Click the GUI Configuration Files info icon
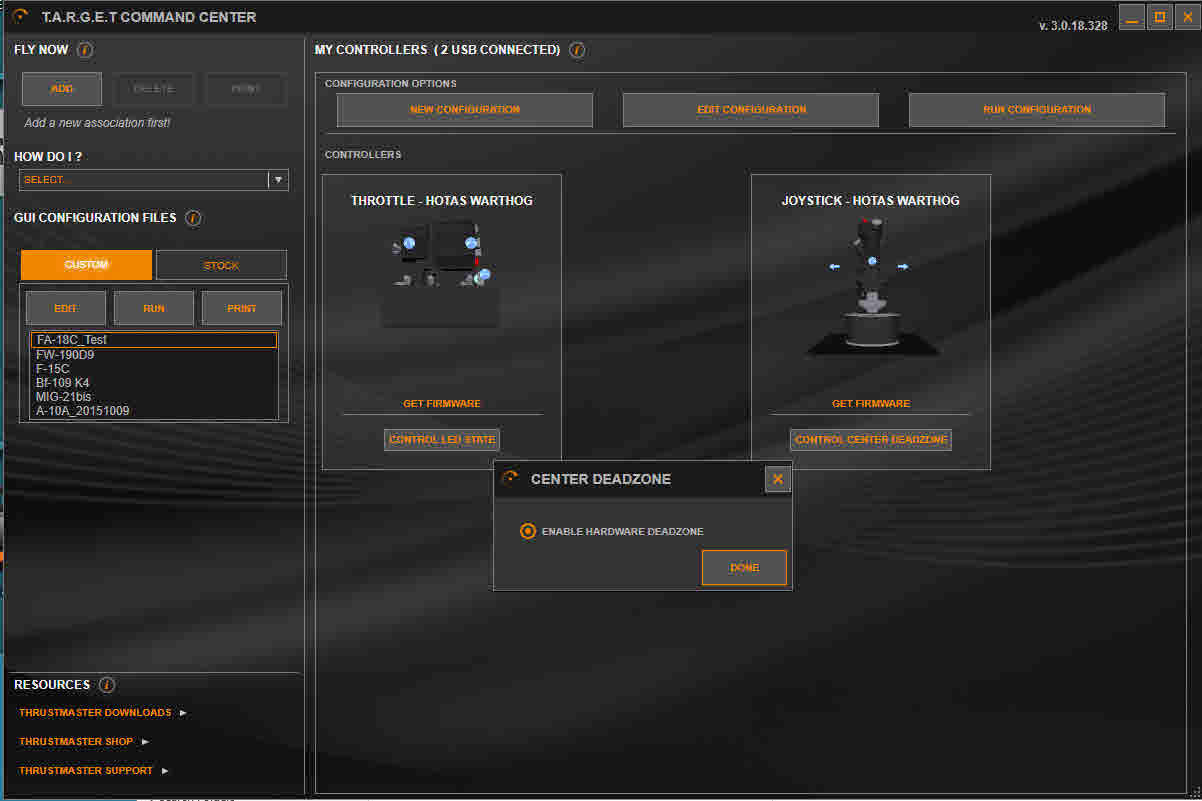This screenshot has height=801, width=1202. [x=193, y=218]
